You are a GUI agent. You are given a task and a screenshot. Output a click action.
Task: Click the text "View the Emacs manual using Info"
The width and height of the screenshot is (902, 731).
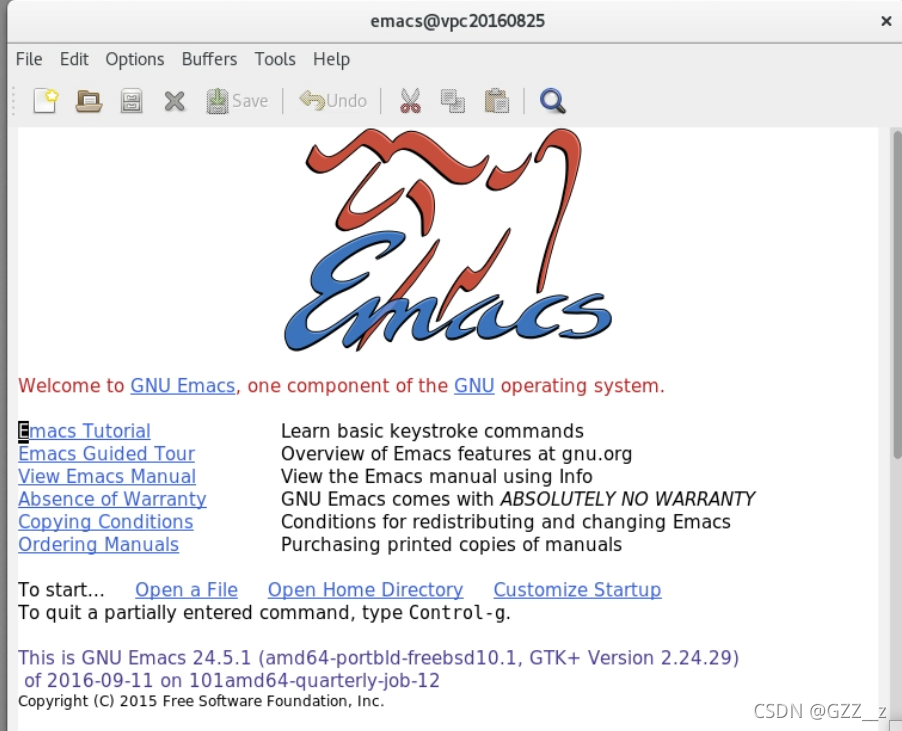point(437,476)
